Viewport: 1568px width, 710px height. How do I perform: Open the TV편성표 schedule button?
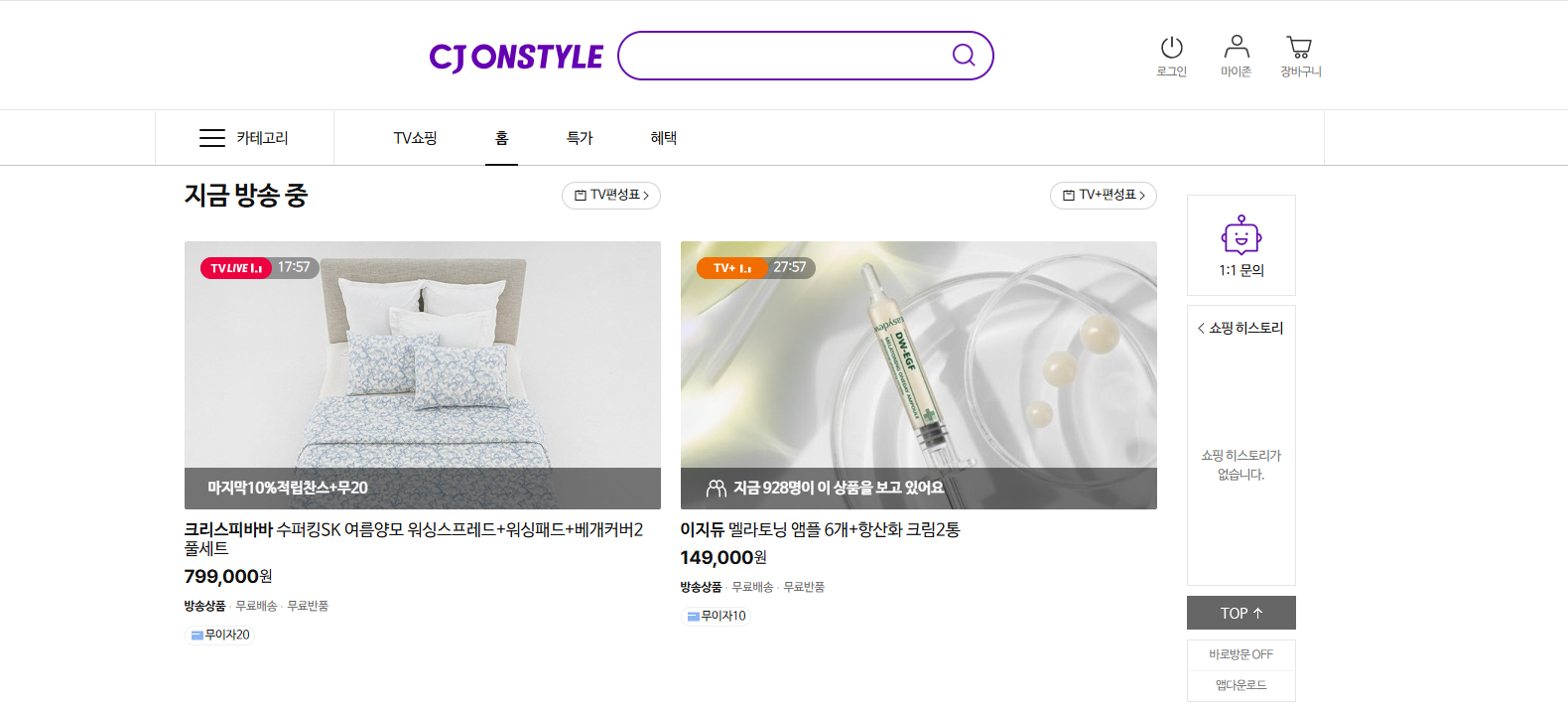click(611, 196)
